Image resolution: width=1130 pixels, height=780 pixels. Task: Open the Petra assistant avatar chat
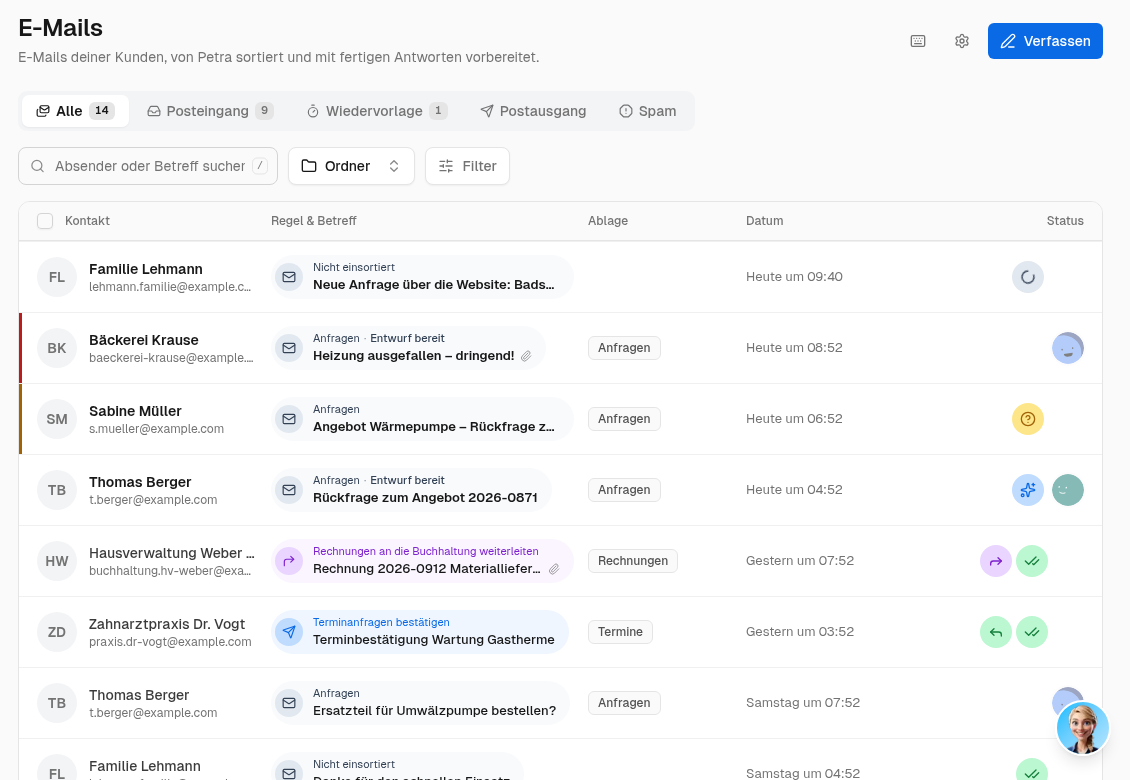pyautogui.click(x=1082, y=728)
